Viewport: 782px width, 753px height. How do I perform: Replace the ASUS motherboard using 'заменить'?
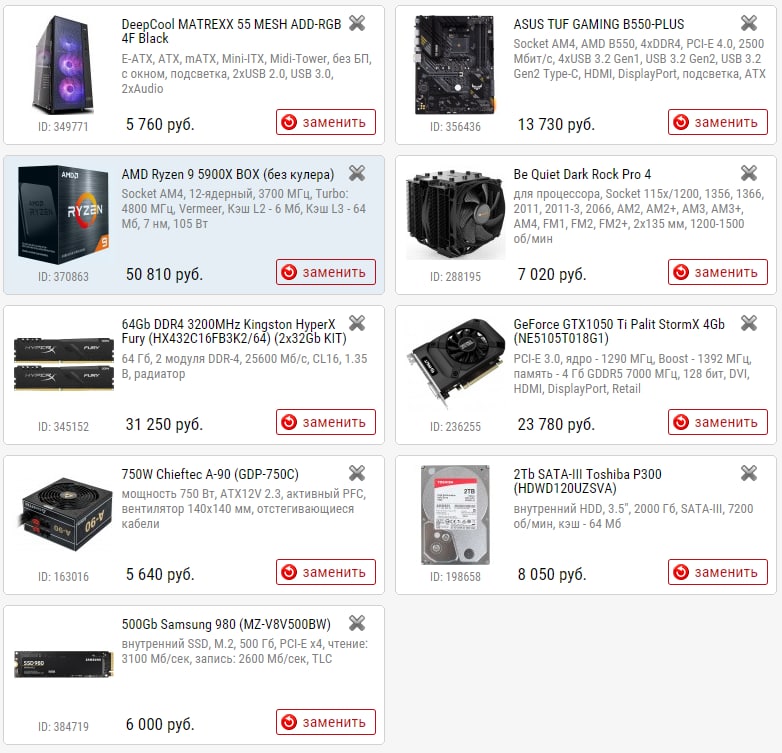pos(718,122)
